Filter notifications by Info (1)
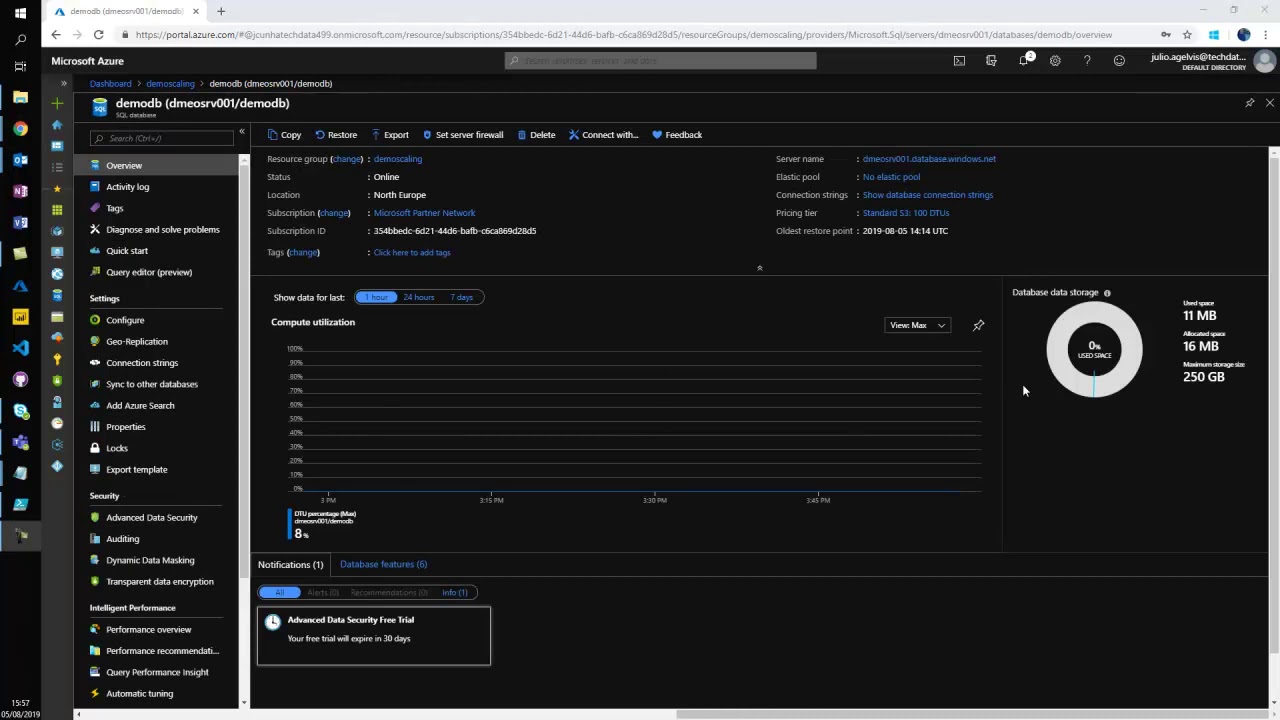 [455, 593]
